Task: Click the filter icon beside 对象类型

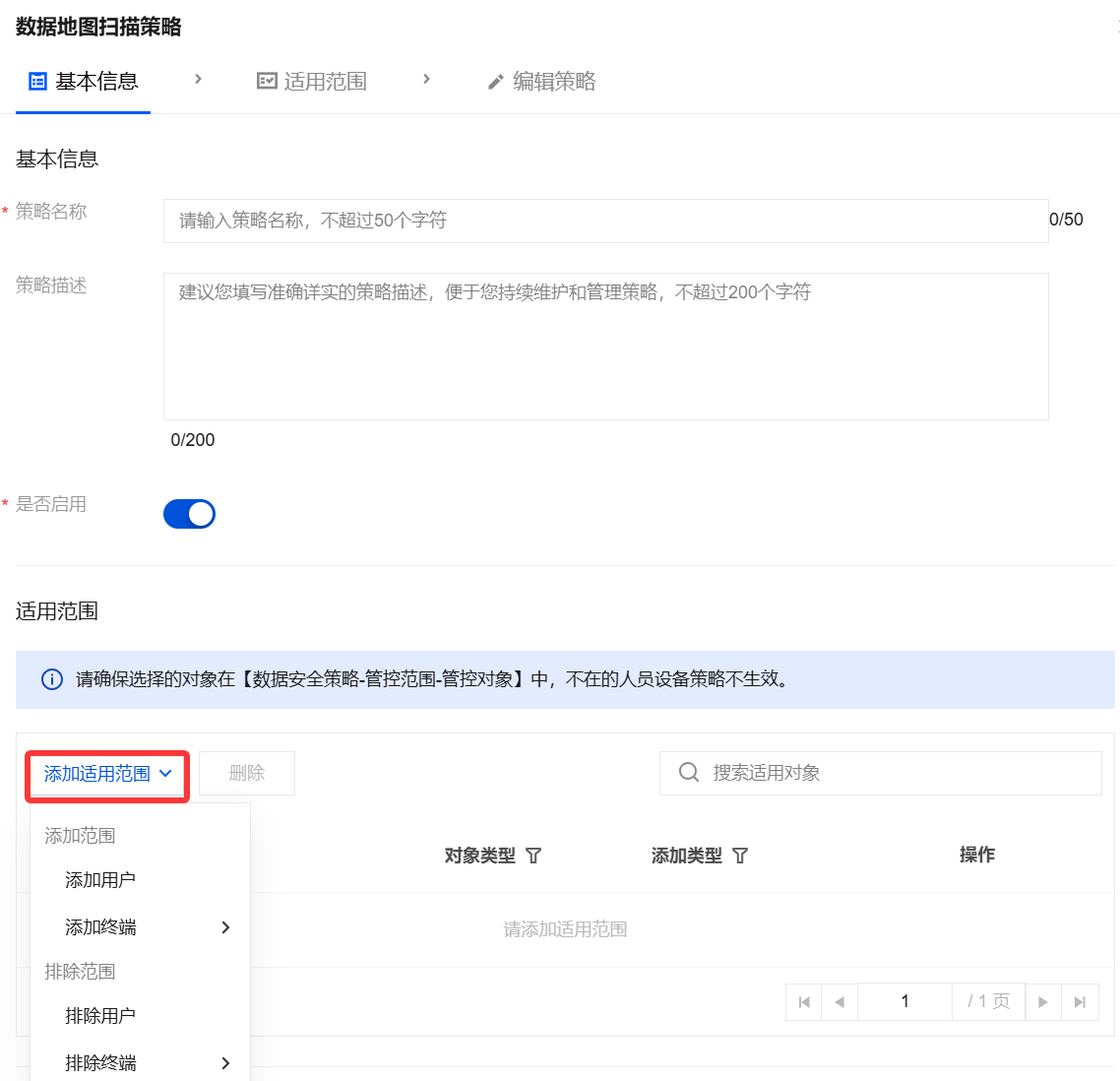Action: [533, 856]
